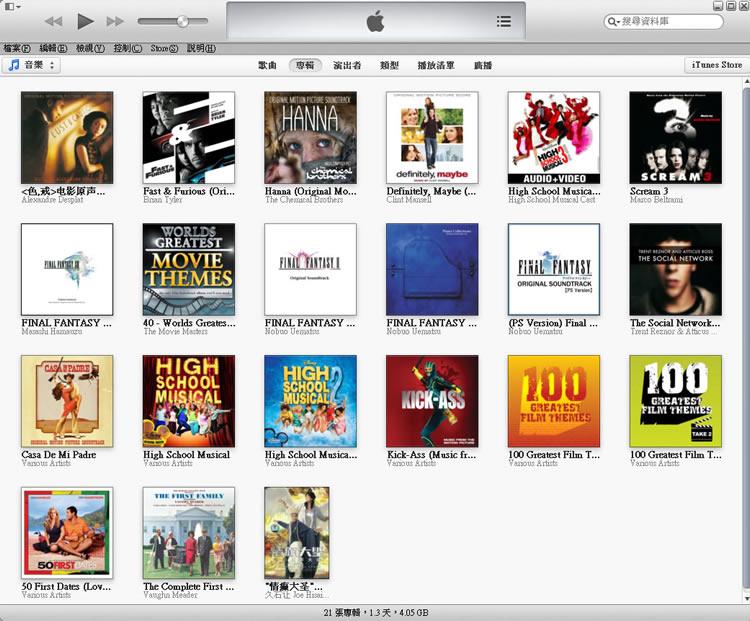This screenshot has height=621, width=750.
Task: Select the Hanna soundtrack album cover
Action: point(310,138)
